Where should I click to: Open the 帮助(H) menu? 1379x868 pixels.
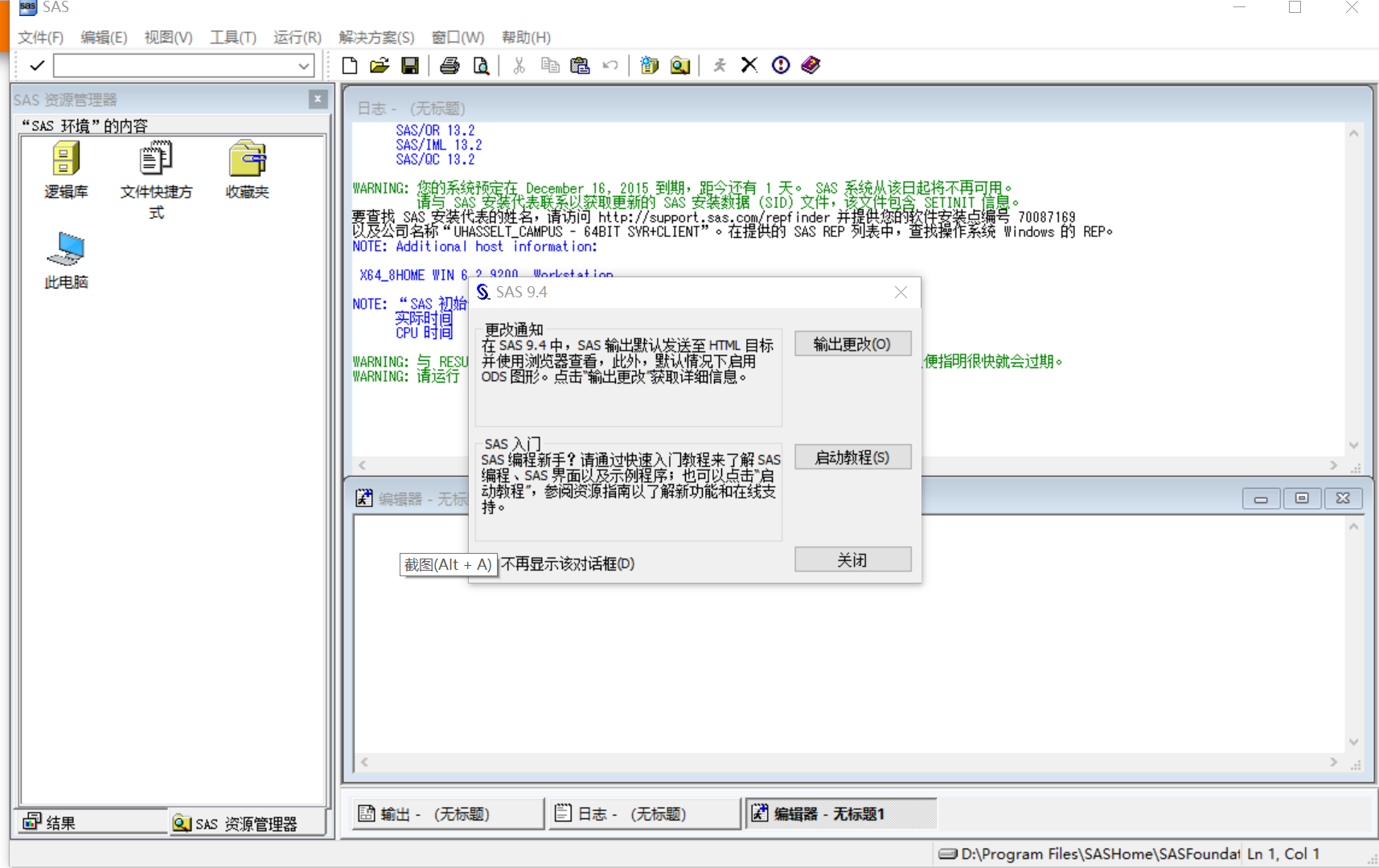pos(526,37)
